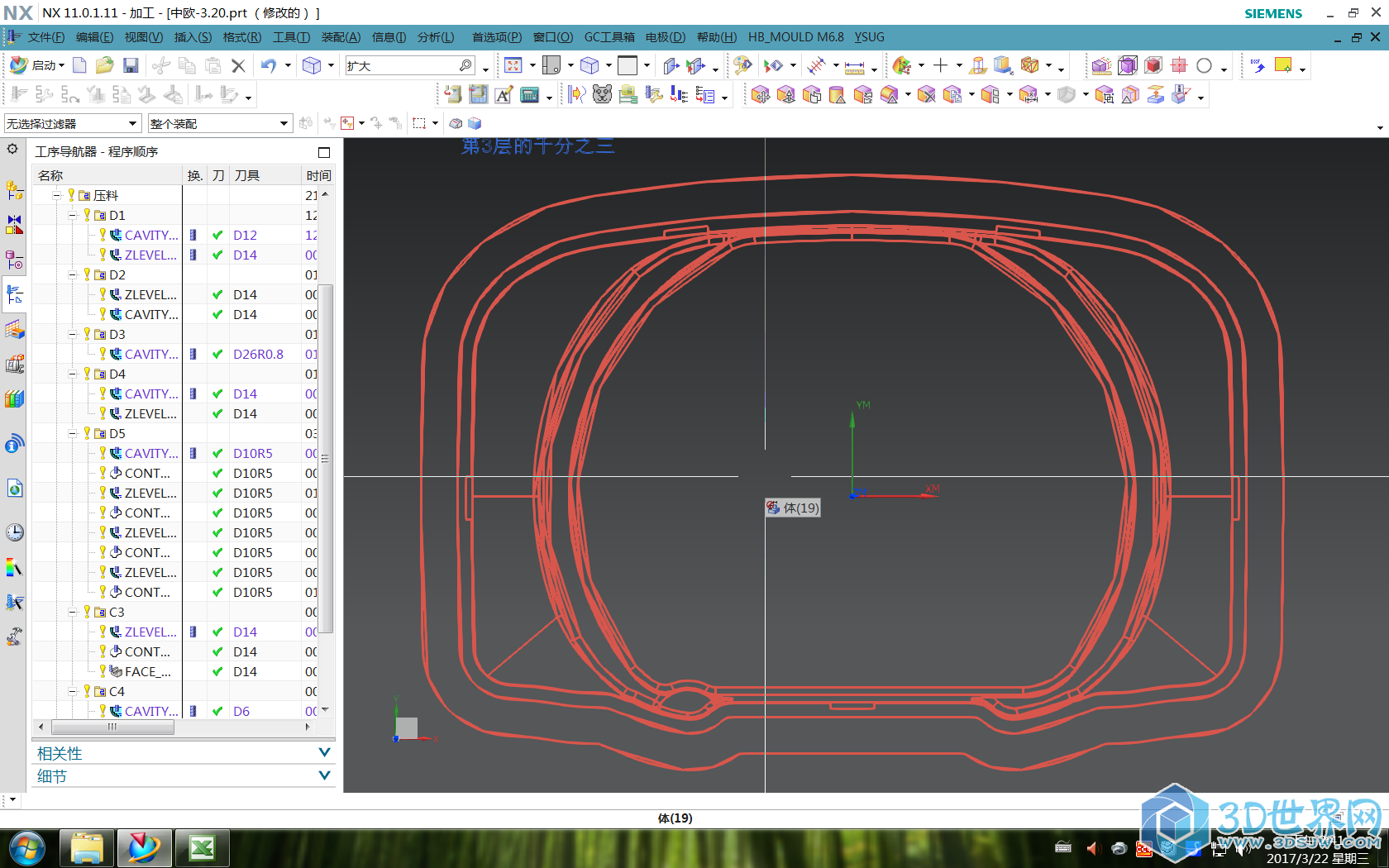Screen dimensions: 1389x868
Task: Open the 整个装配 scope dropdown
Action: point(220,123)
